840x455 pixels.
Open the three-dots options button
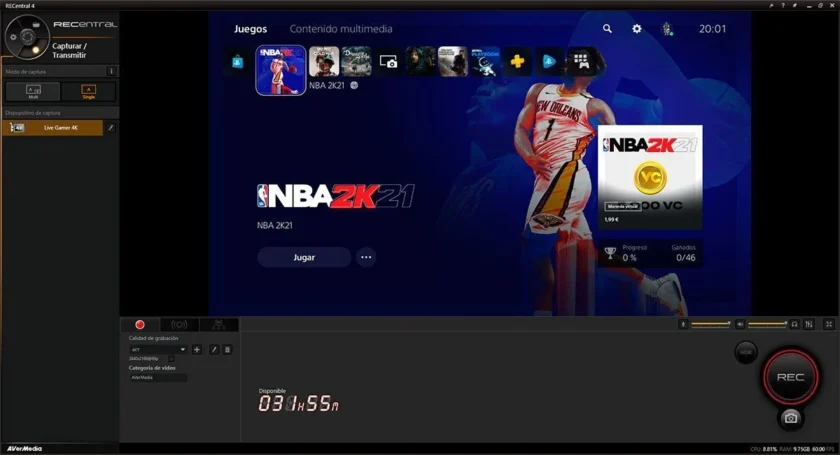pyautogui.click(x=366, y=257)
